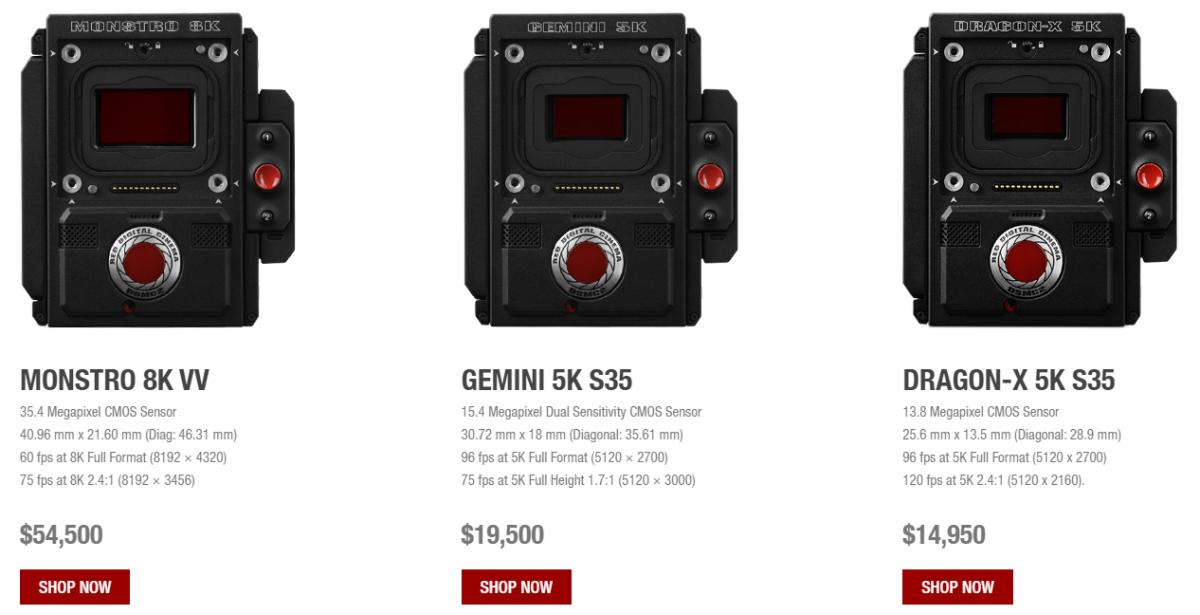Shop now for the Dragon-X 5K S35
The image size is (1200, 615).
(957, 587)
